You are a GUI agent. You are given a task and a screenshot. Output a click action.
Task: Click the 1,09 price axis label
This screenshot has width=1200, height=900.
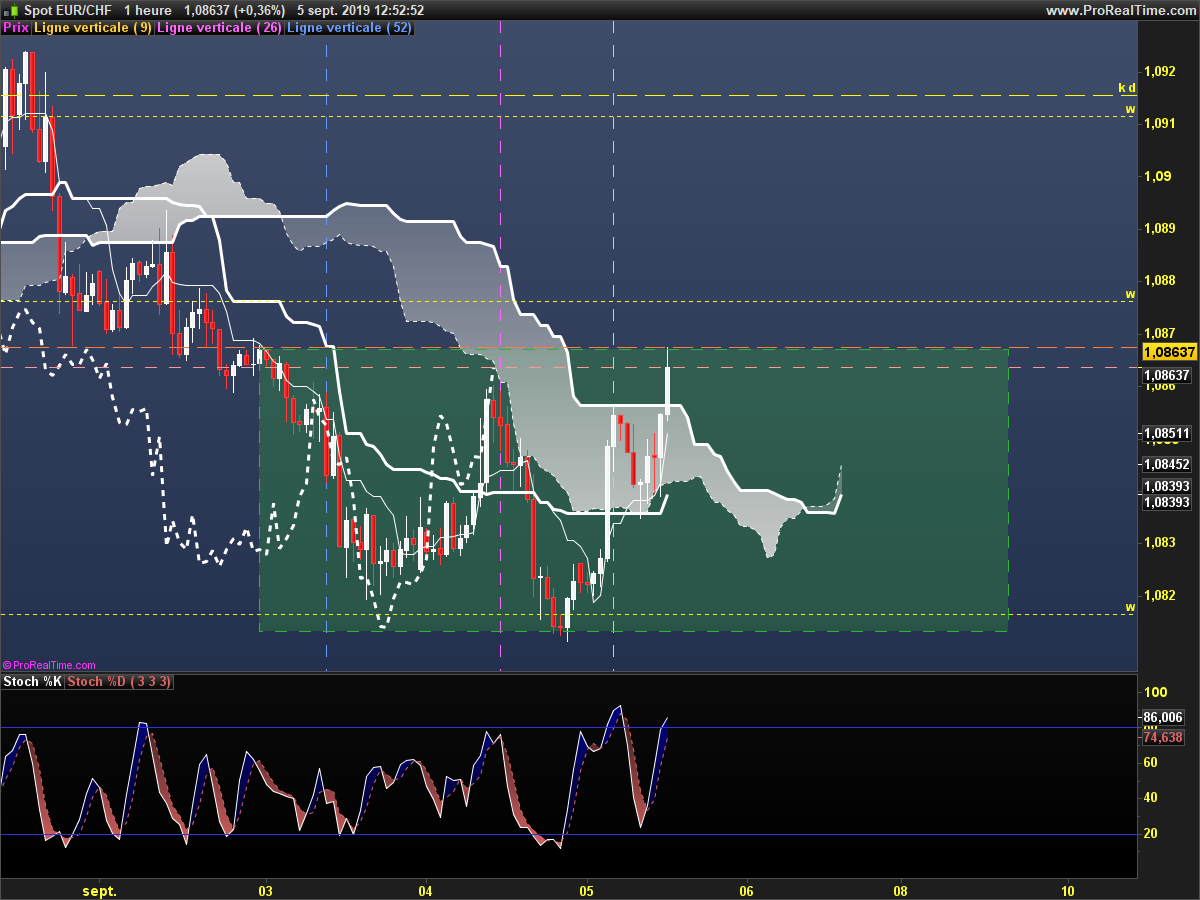1157,177
